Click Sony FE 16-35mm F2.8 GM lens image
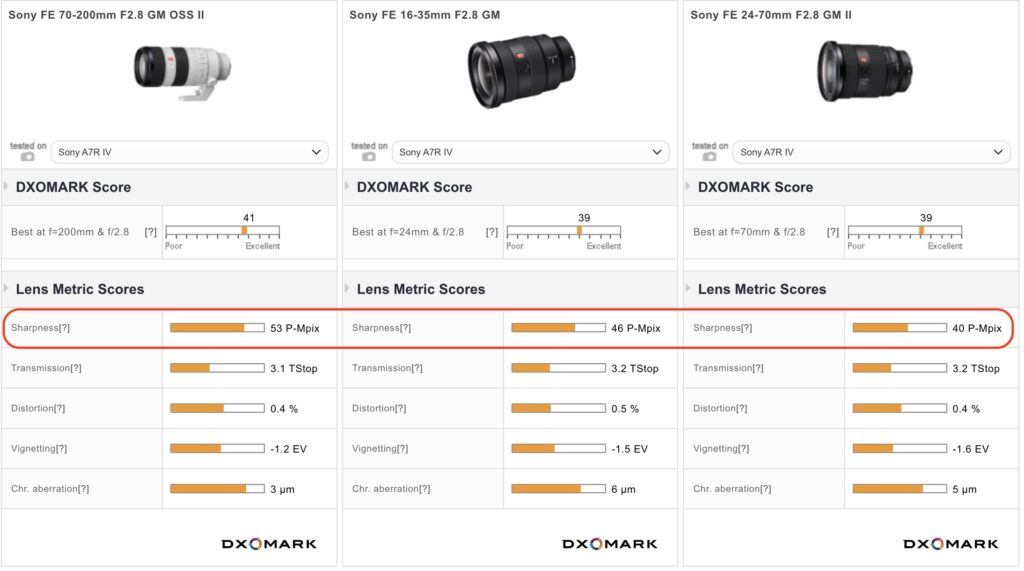1024x571 pixels. [x=522, y=71]
